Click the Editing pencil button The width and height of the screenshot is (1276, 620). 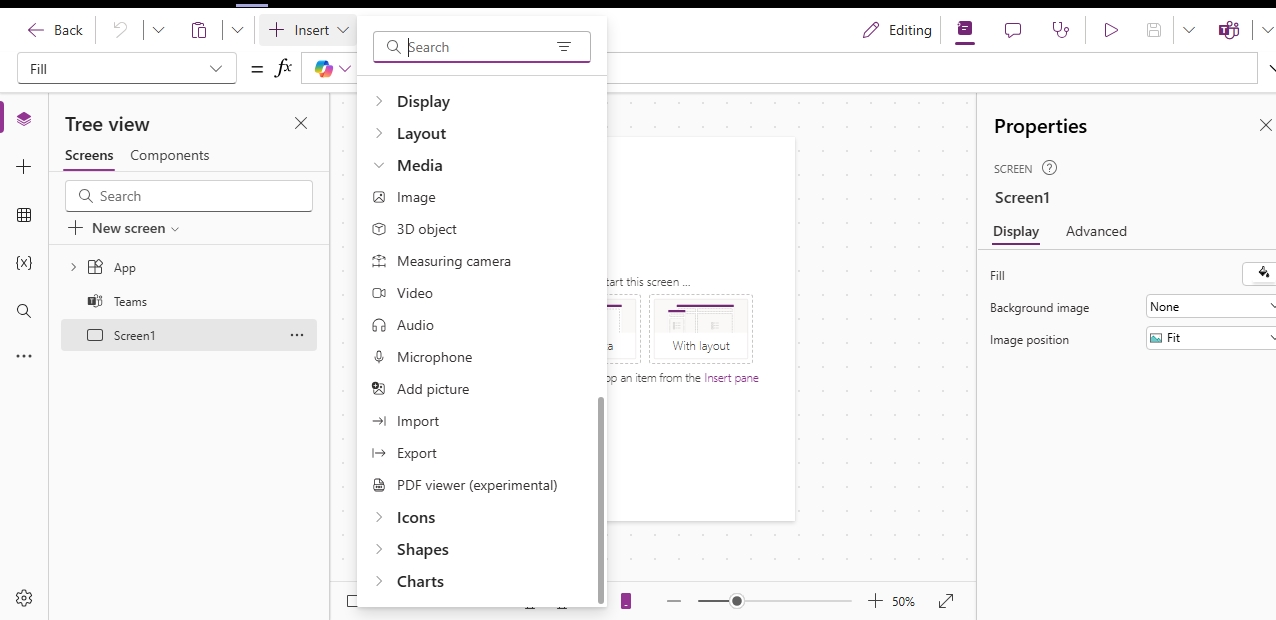pos(897,30)
